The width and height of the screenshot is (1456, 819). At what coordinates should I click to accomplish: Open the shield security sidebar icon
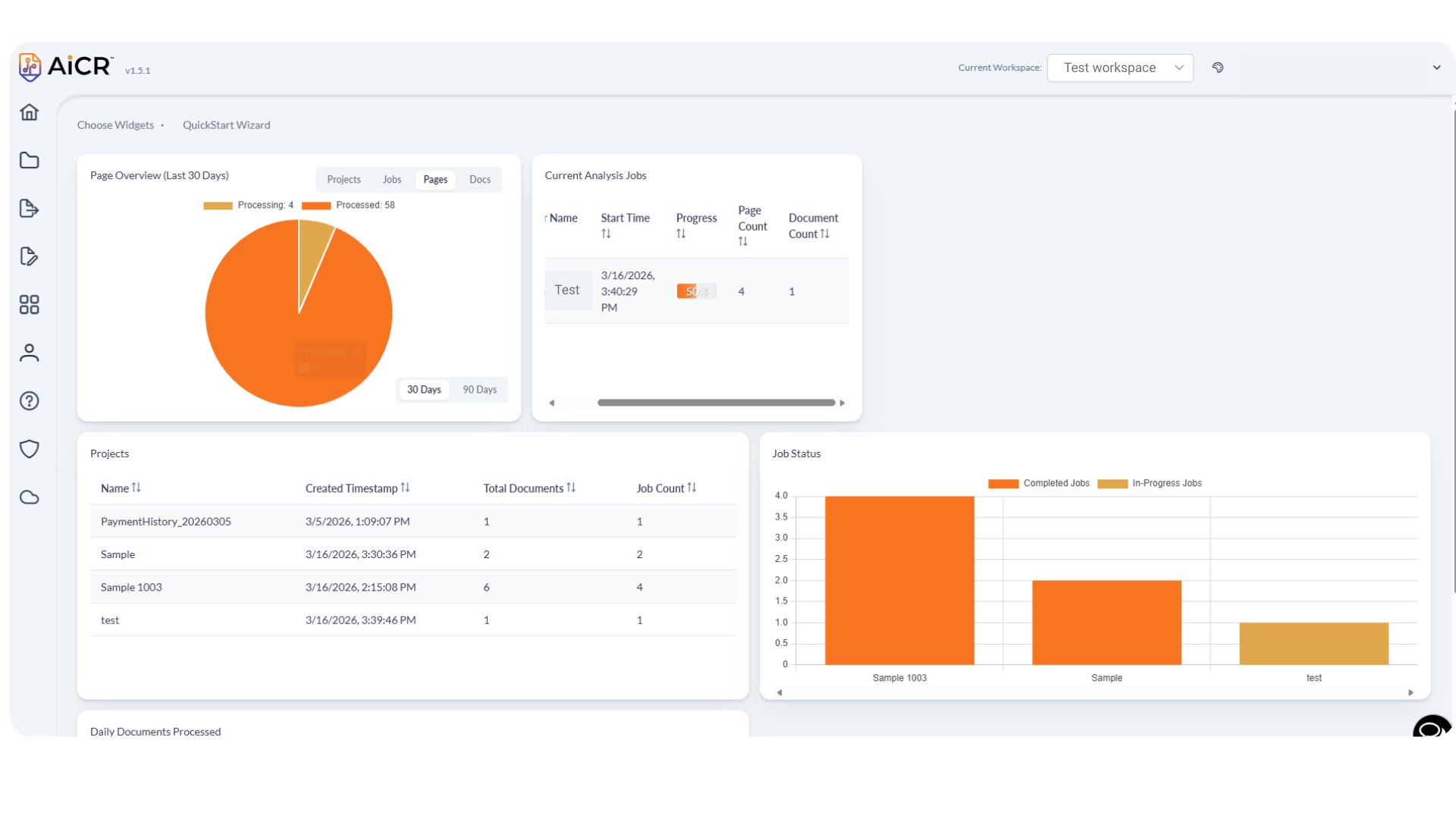[x=29, y=449]
